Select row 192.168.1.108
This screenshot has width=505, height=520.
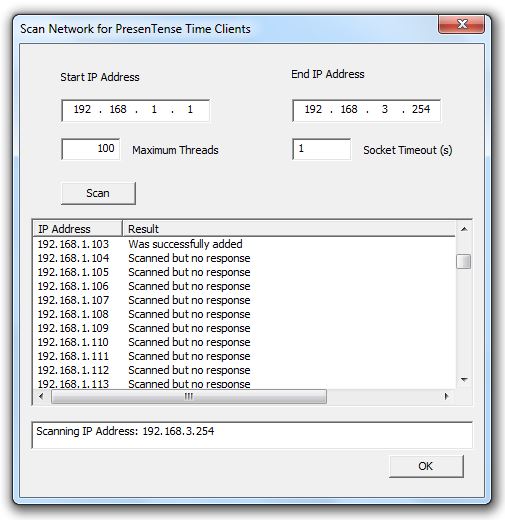(244, 314)
